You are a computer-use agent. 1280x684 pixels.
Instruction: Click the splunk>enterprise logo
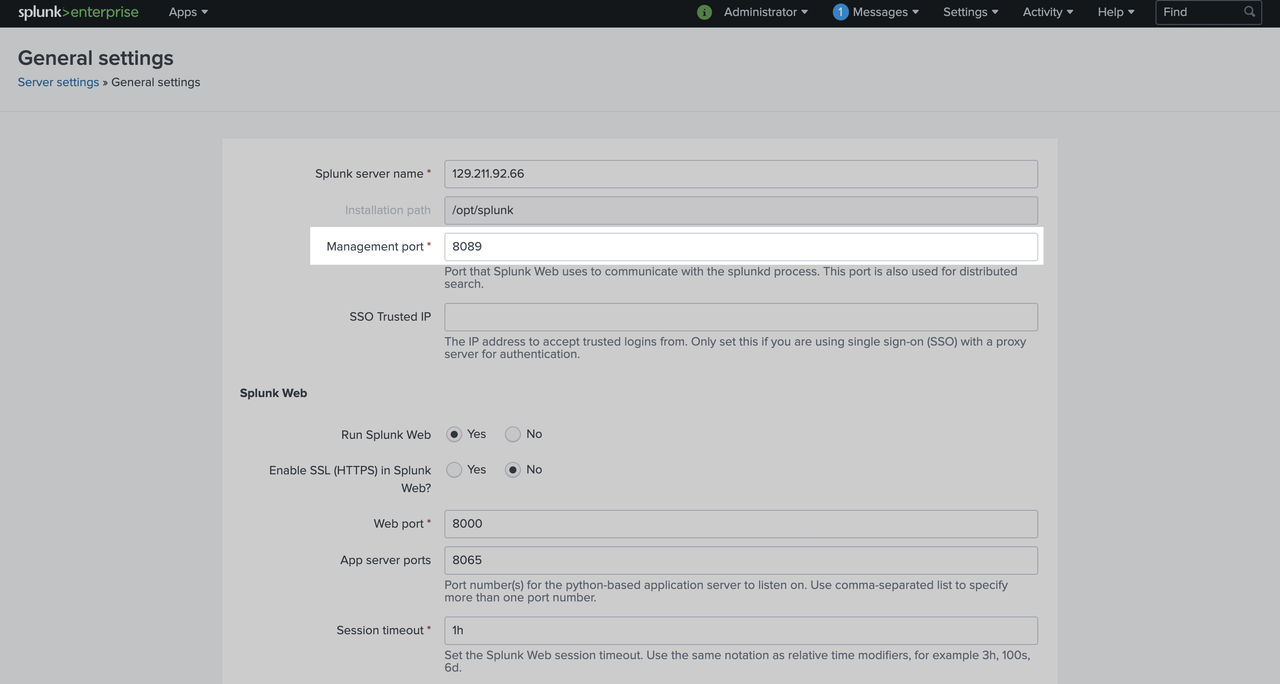pos(78,12)
